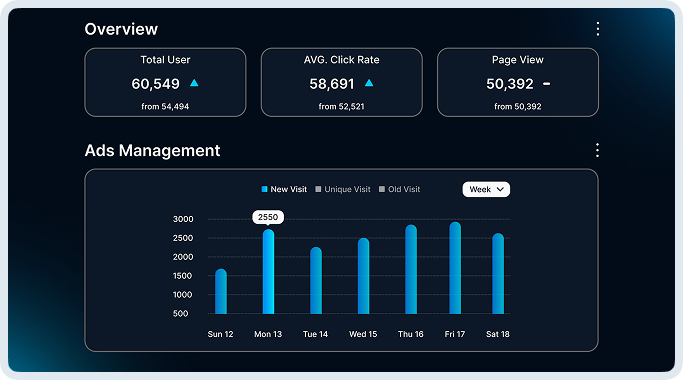Open the Ads Management three-dot menu
This screenshot has width=683, height=380.
[597, 150]
